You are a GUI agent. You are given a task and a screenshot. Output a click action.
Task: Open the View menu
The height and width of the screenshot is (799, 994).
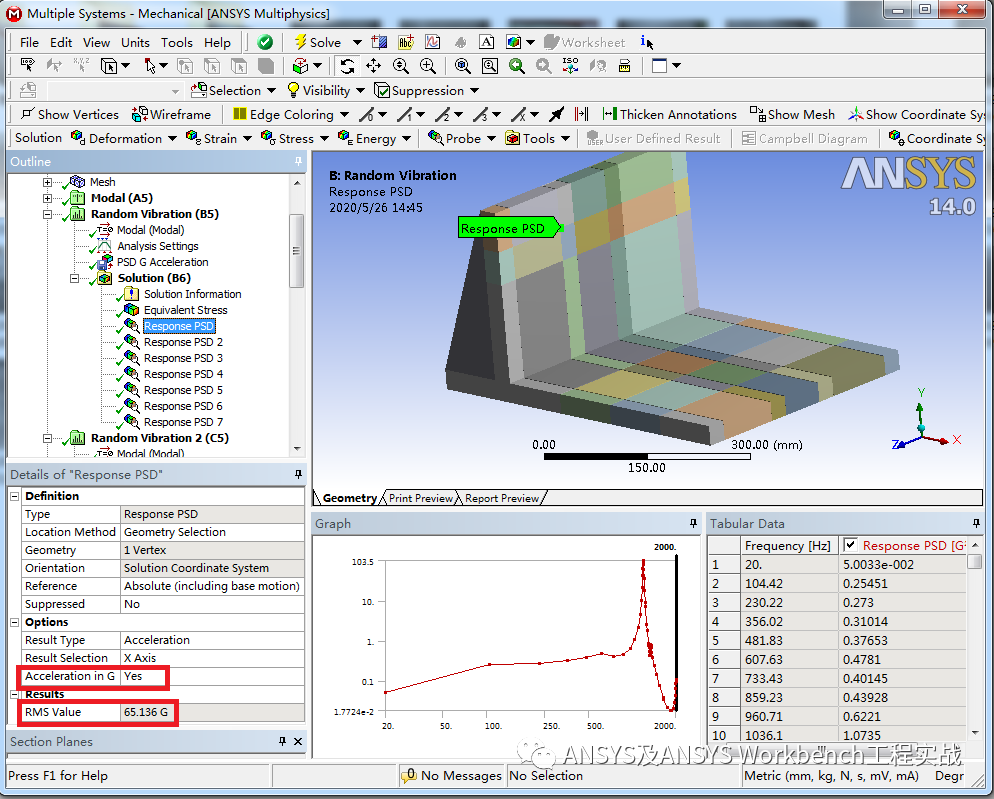click(x=96, y=42)
